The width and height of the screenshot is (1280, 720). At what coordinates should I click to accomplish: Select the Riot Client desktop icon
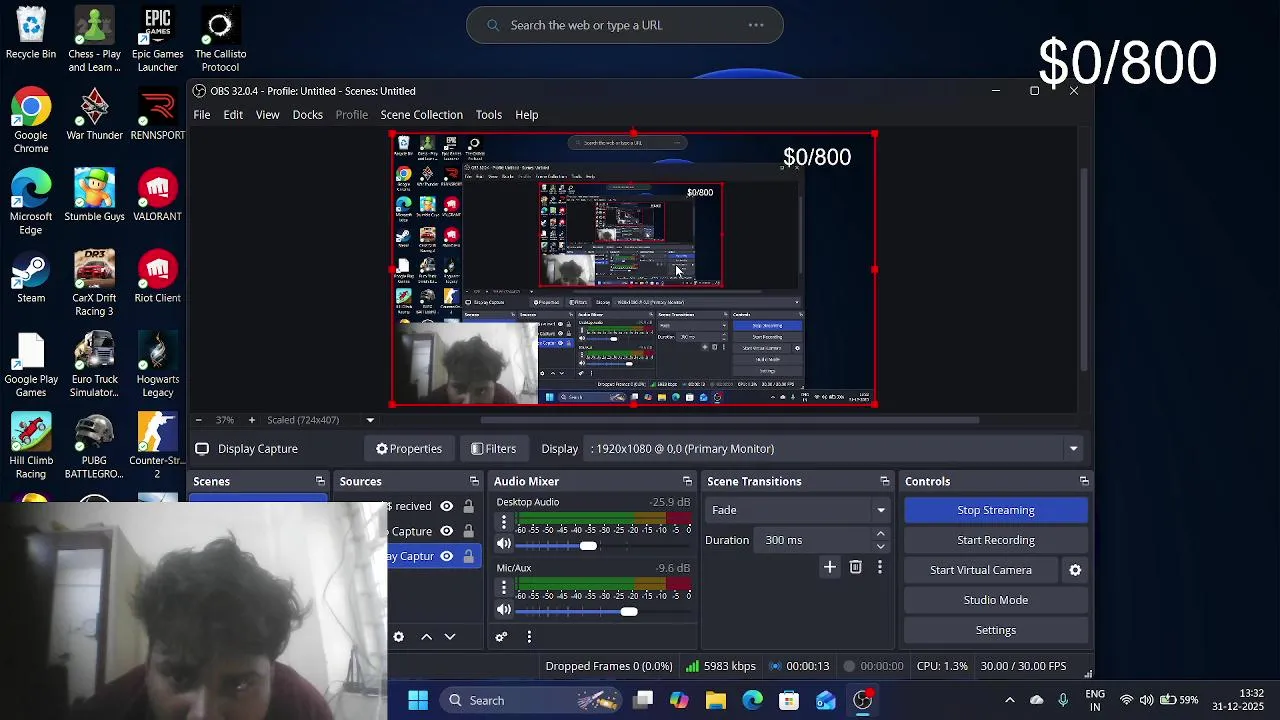point(157,277)
